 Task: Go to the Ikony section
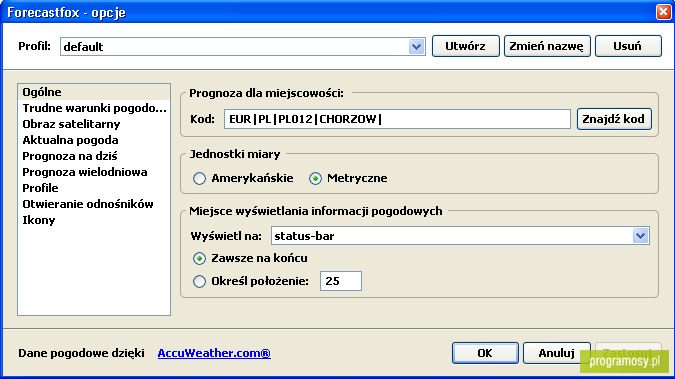tap(94, 220)
